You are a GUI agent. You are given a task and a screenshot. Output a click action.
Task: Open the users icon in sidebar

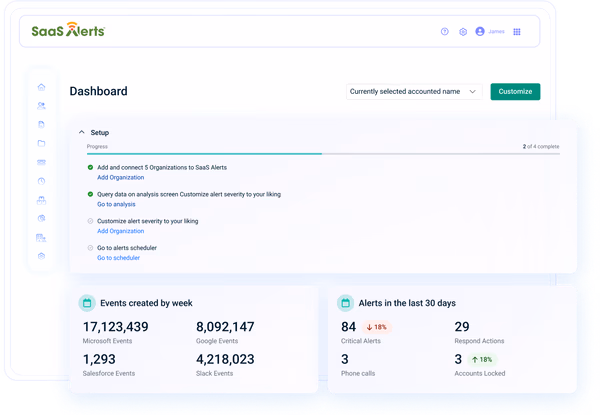pos(41,106)
